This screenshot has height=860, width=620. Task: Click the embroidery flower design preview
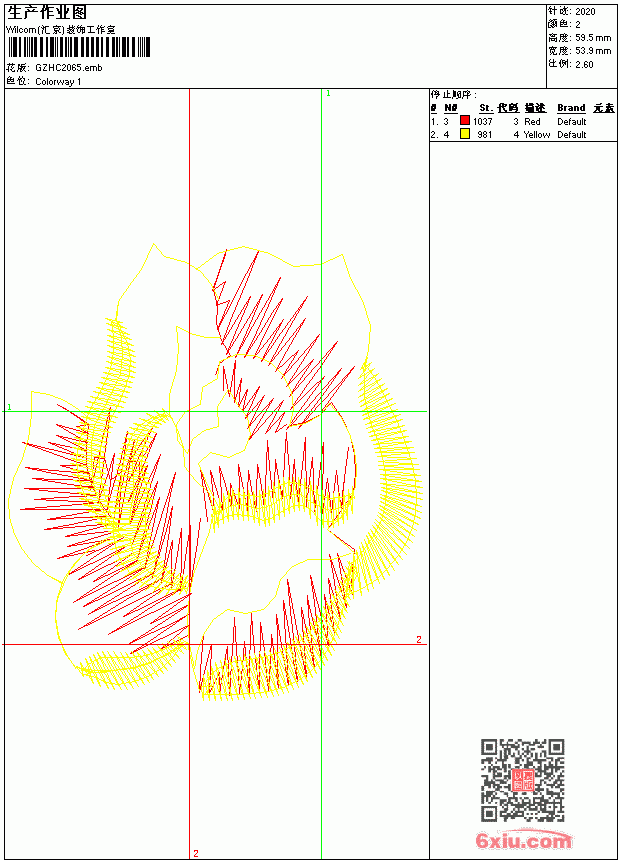click(216, 473)
